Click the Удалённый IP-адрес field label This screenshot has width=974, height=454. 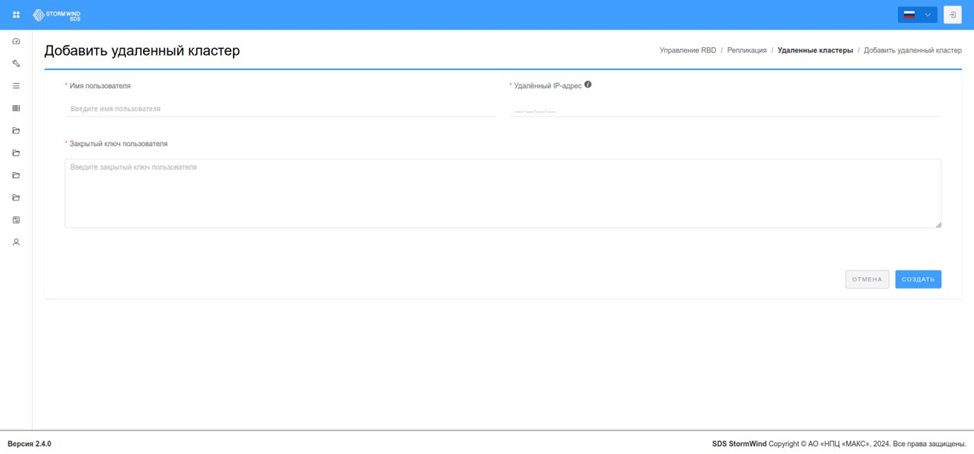tap(548, 86)
